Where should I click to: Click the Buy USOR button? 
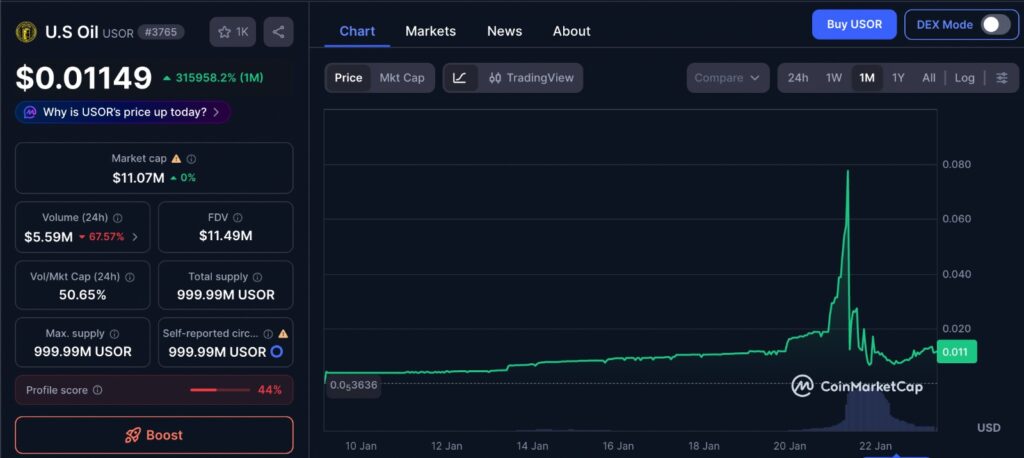click(x=854, y=25)
